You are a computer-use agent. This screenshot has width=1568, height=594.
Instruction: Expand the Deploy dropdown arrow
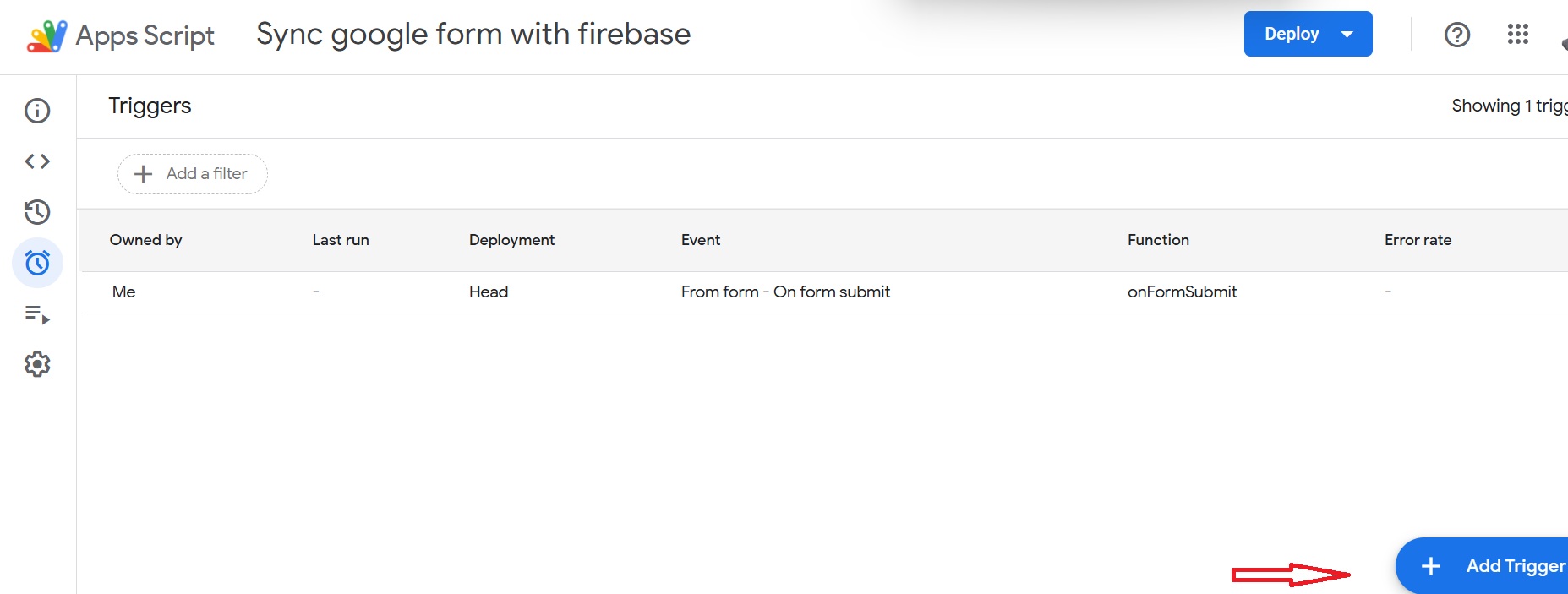[x=1347, y=35]
